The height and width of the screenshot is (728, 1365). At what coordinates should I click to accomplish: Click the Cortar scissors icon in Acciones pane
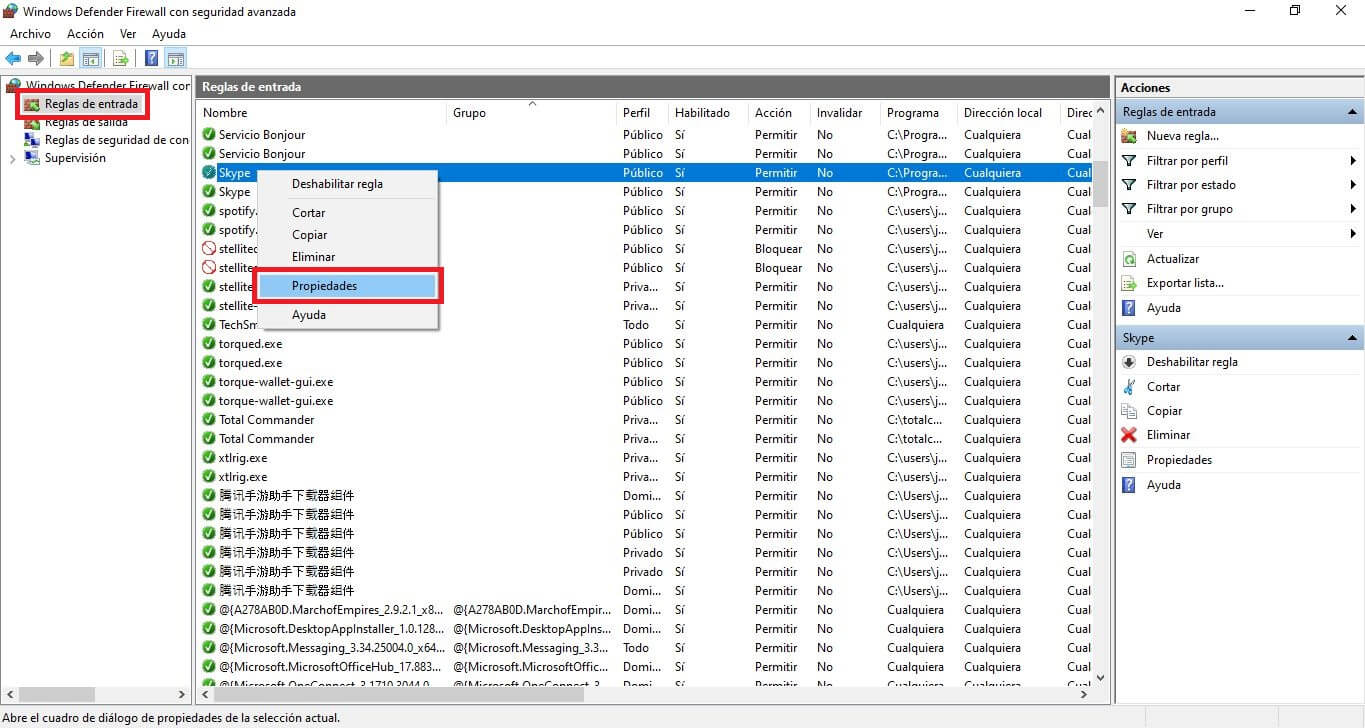click(x=1129, y=387)
